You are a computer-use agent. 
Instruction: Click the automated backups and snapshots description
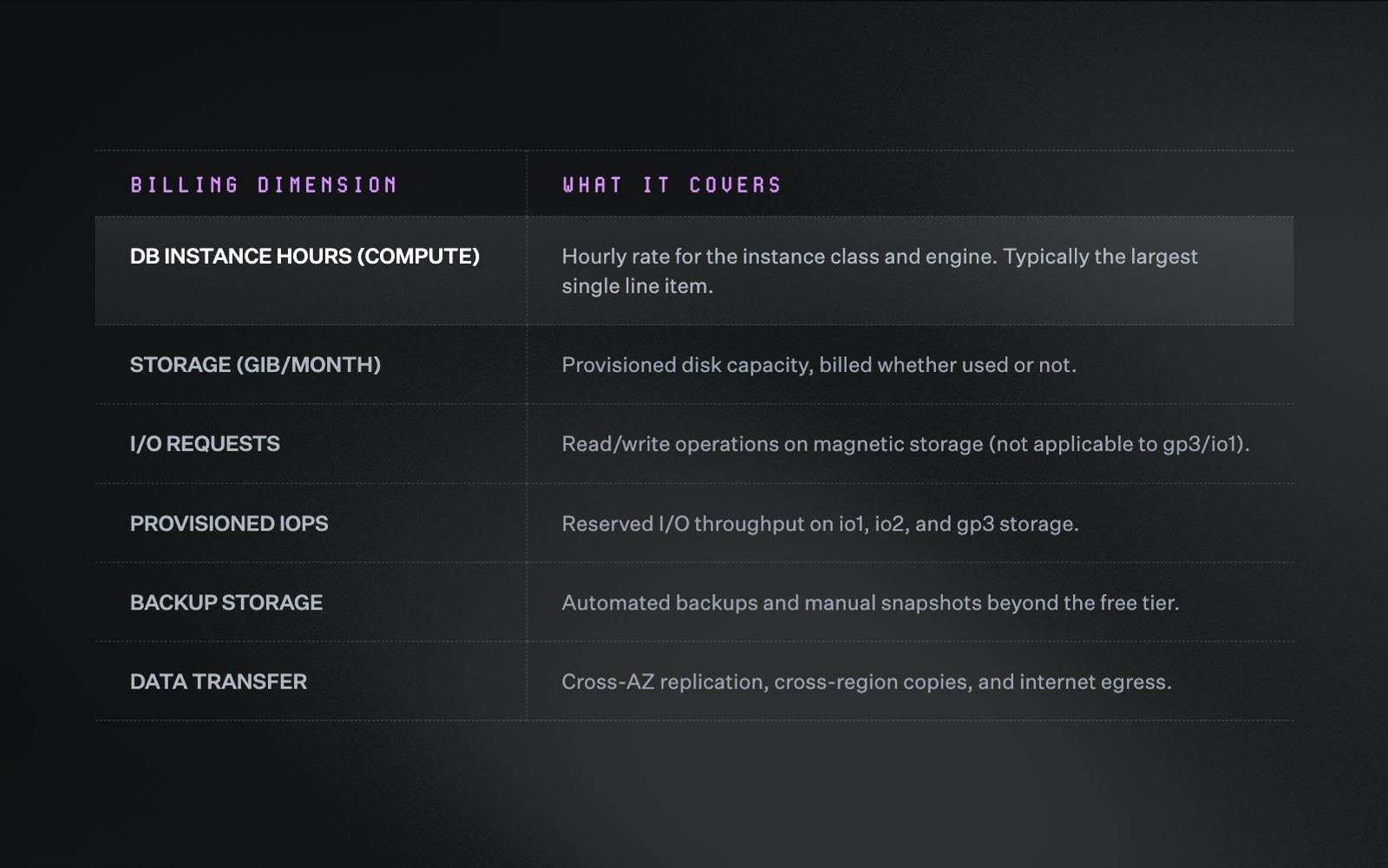pyautogui.click(x=870, y=603)
